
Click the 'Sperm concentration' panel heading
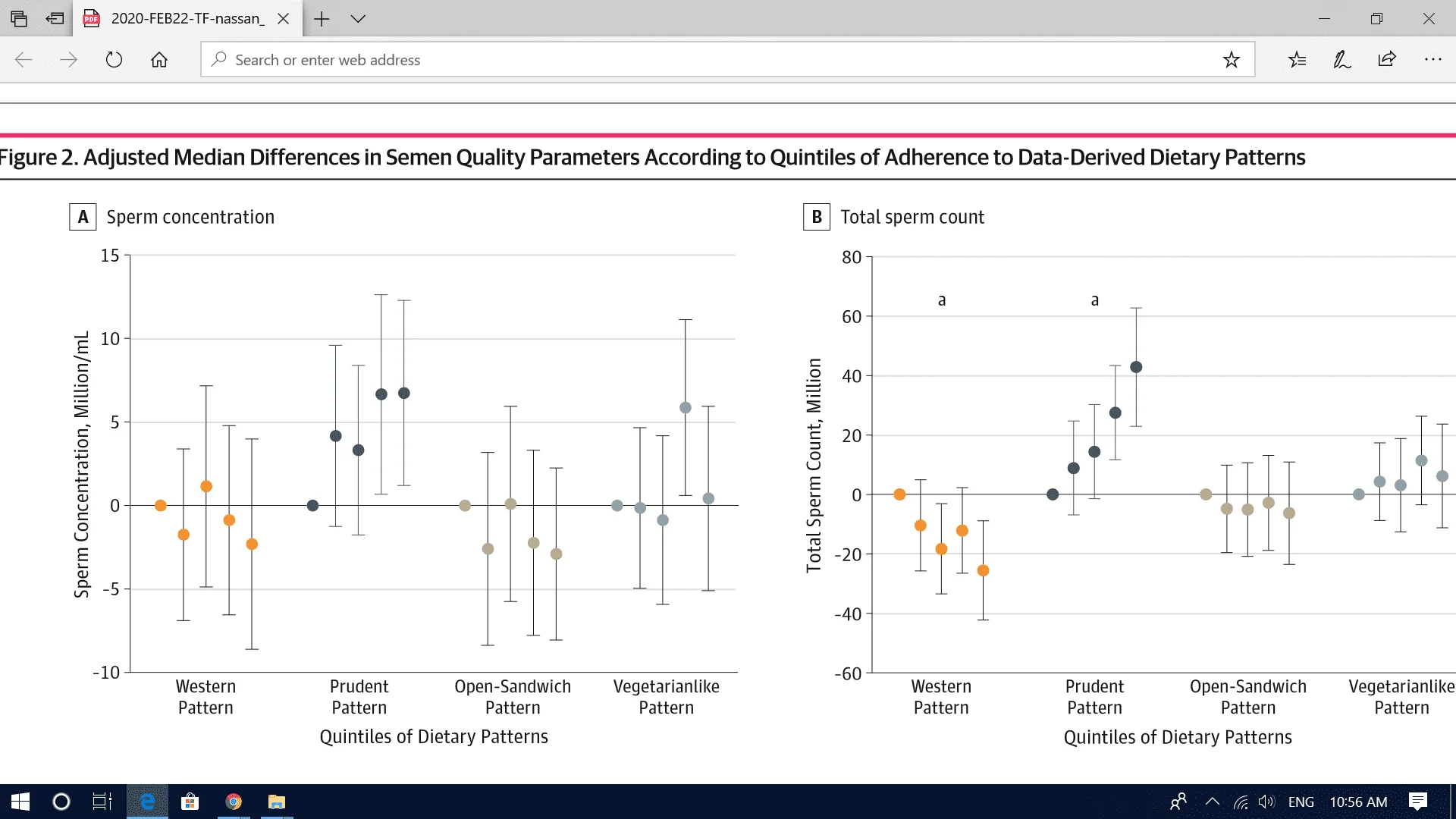point(190,217)
